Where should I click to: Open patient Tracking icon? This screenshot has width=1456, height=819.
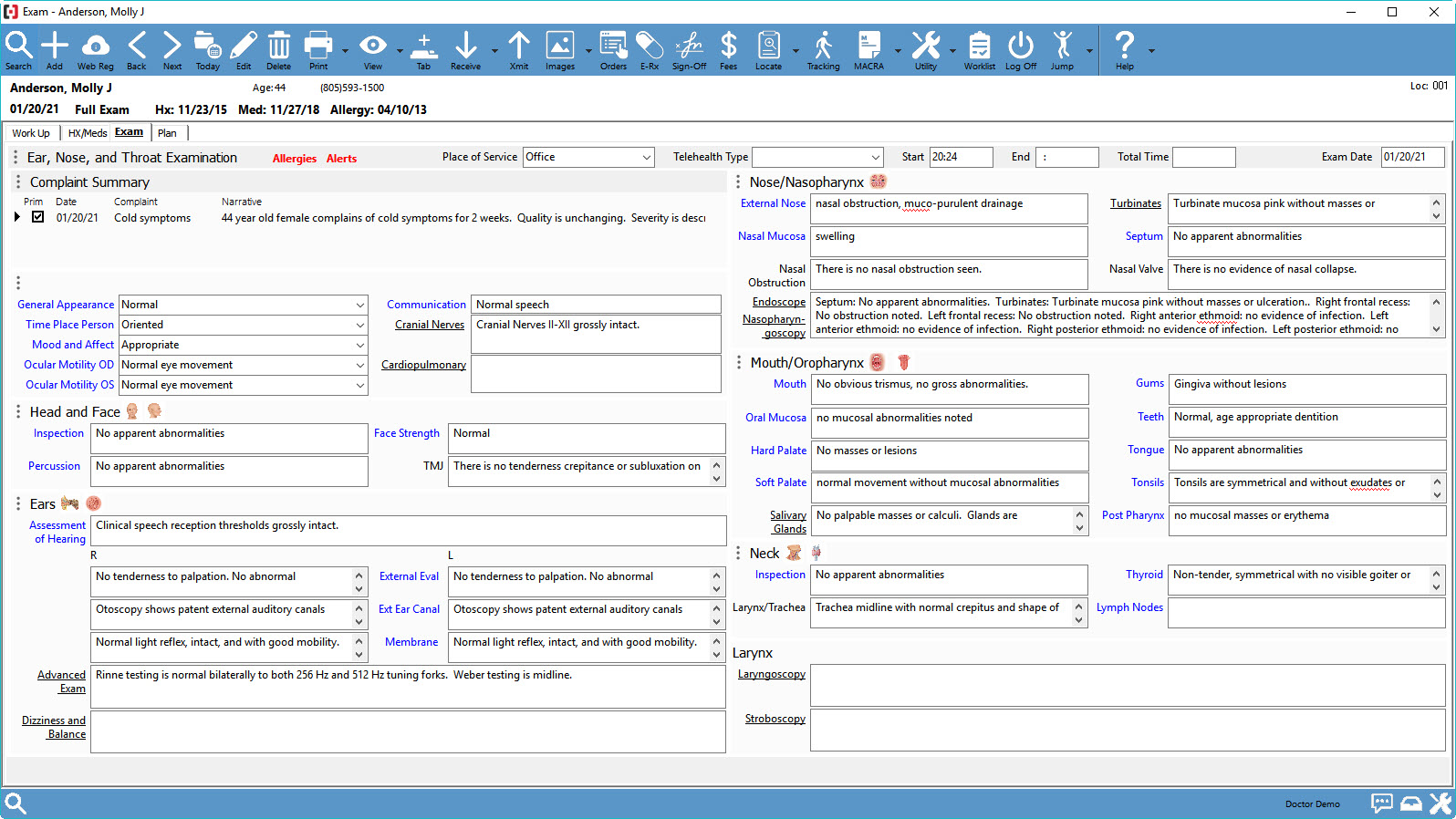823,50
